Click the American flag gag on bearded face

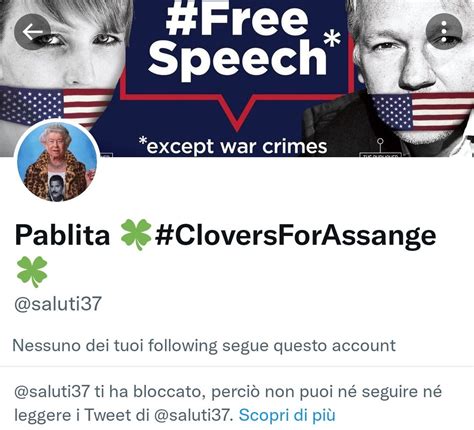pyautogui.click(x=422, y=112)
